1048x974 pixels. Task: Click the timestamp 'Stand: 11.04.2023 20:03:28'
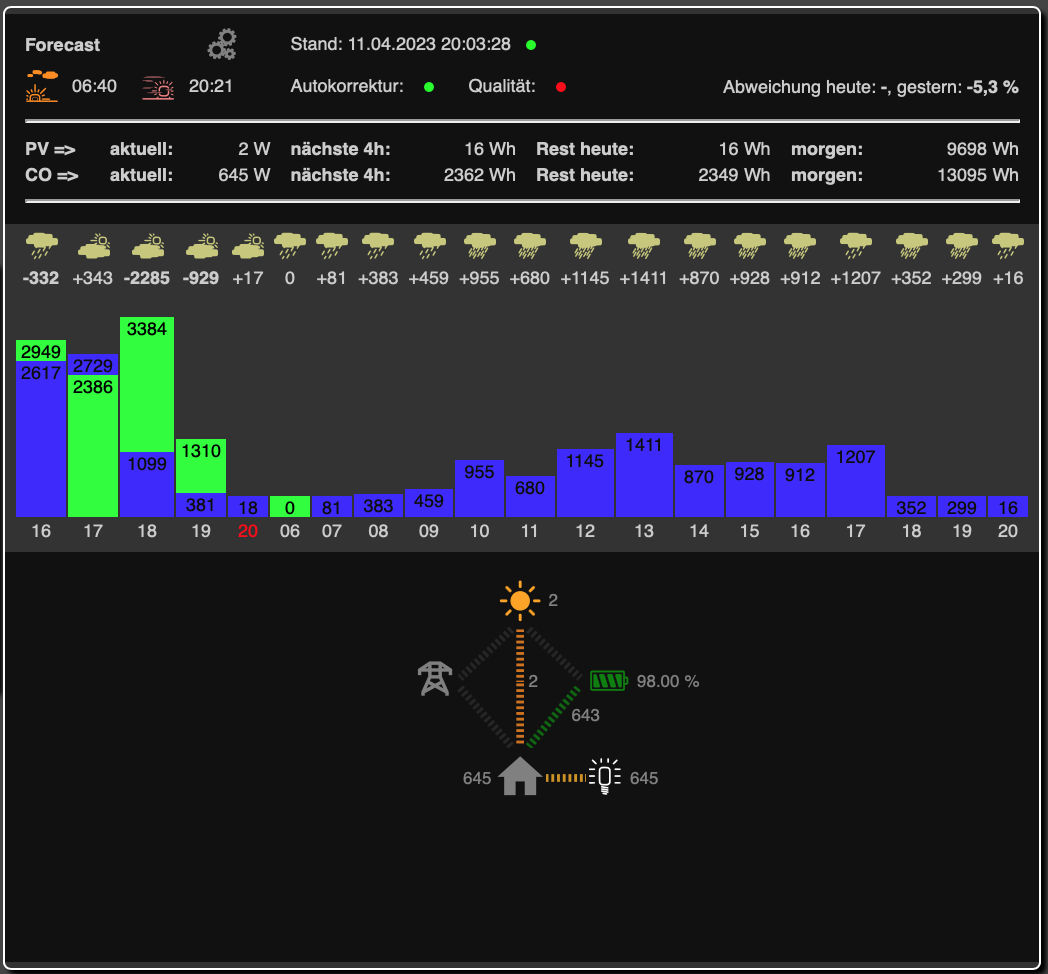click(400, 44)
